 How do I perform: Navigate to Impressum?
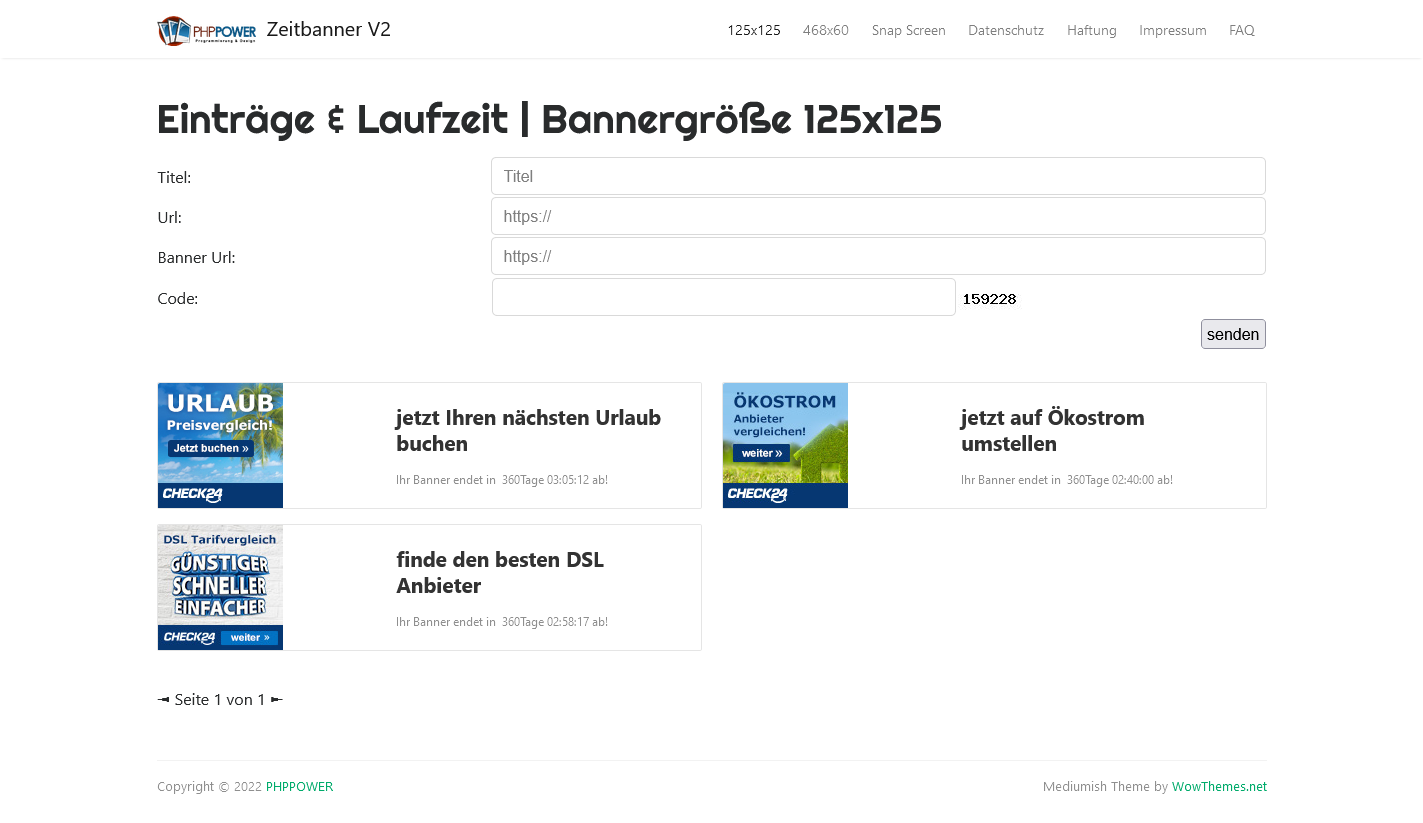click(1172, 30)
